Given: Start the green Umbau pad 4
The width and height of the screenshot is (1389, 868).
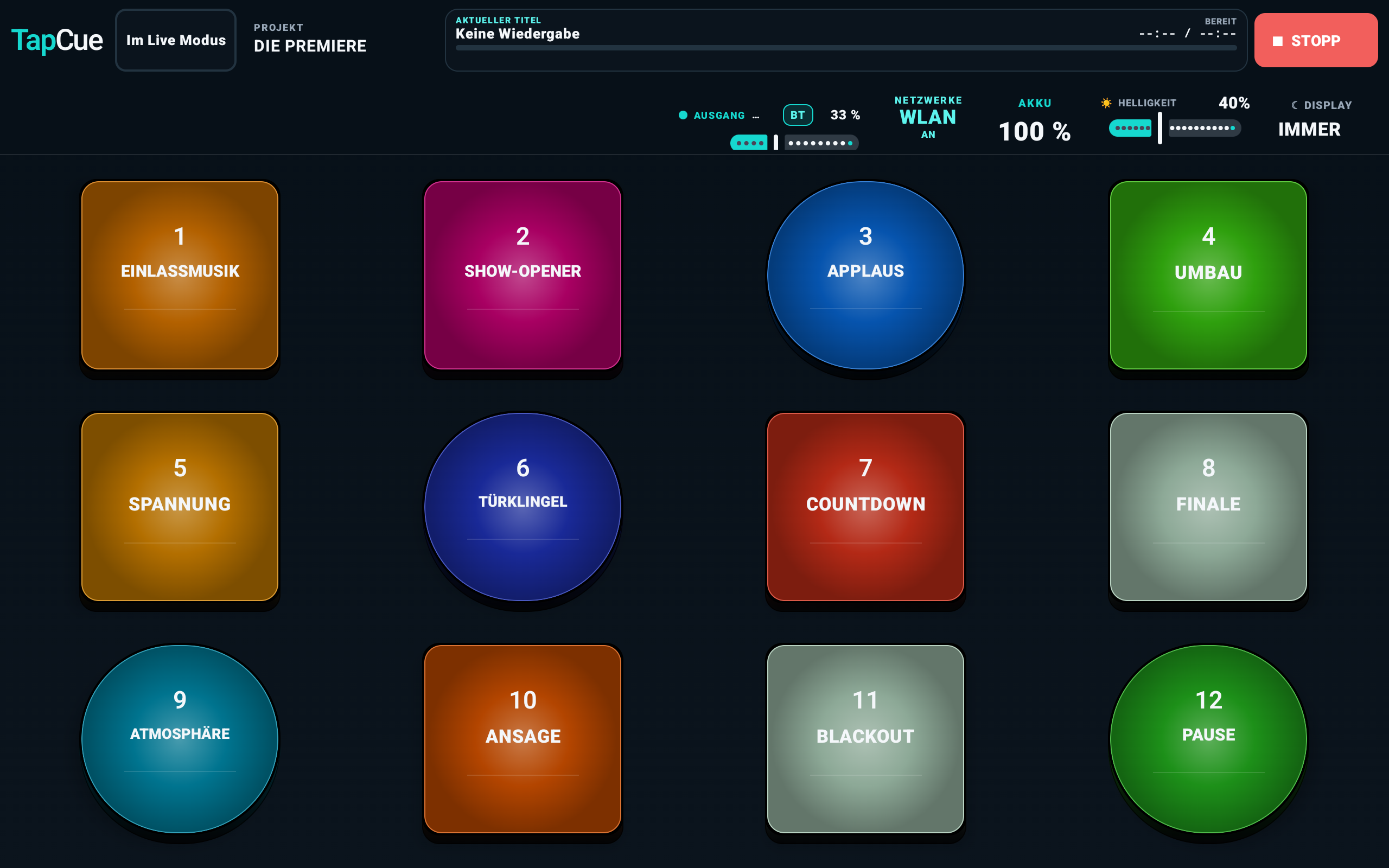Looking at the screenshot, I should coord(1208,275).
